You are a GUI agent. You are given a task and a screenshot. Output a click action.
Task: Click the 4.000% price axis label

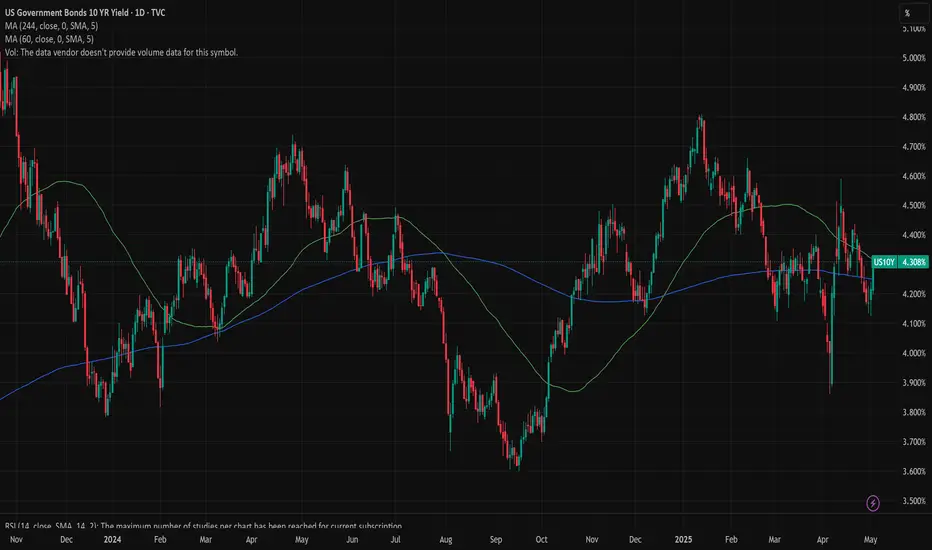(x=914, y=353)
